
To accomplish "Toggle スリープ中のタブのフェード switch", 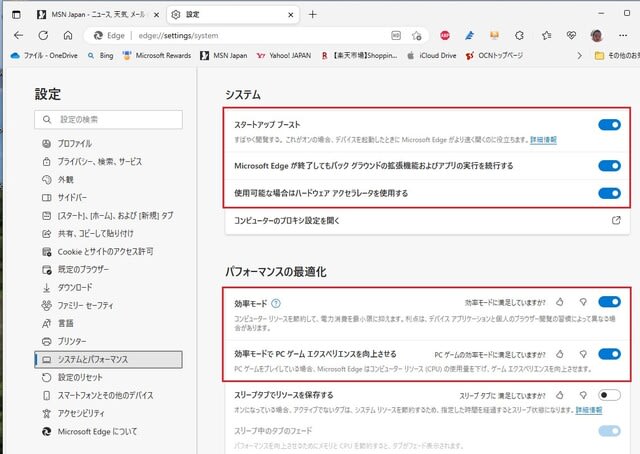I will coord(609,431).
